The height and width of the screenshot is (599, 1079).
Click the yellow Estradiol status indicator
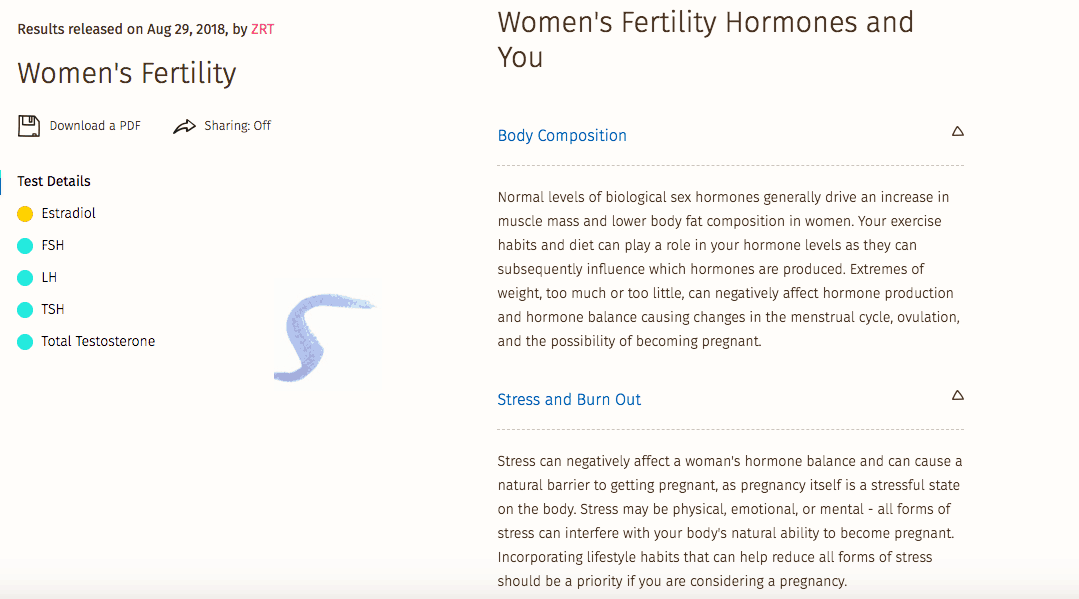pyautogui.click(x=24, y=213)
